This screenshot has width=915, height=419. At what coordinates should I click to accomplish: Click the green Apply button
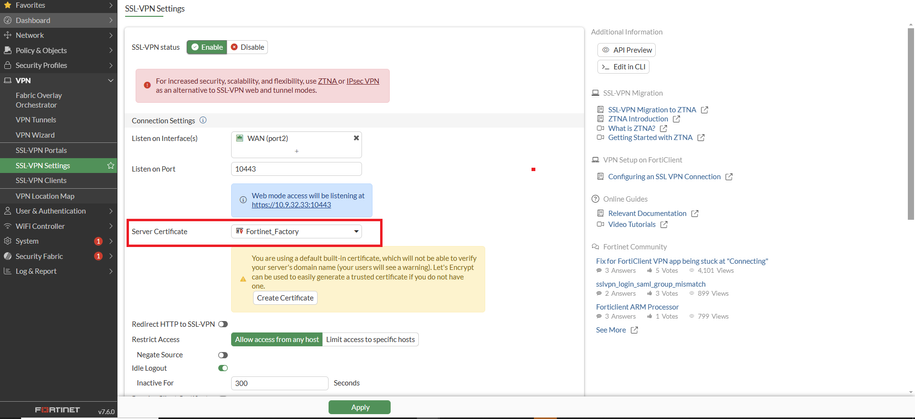(359, 407)
